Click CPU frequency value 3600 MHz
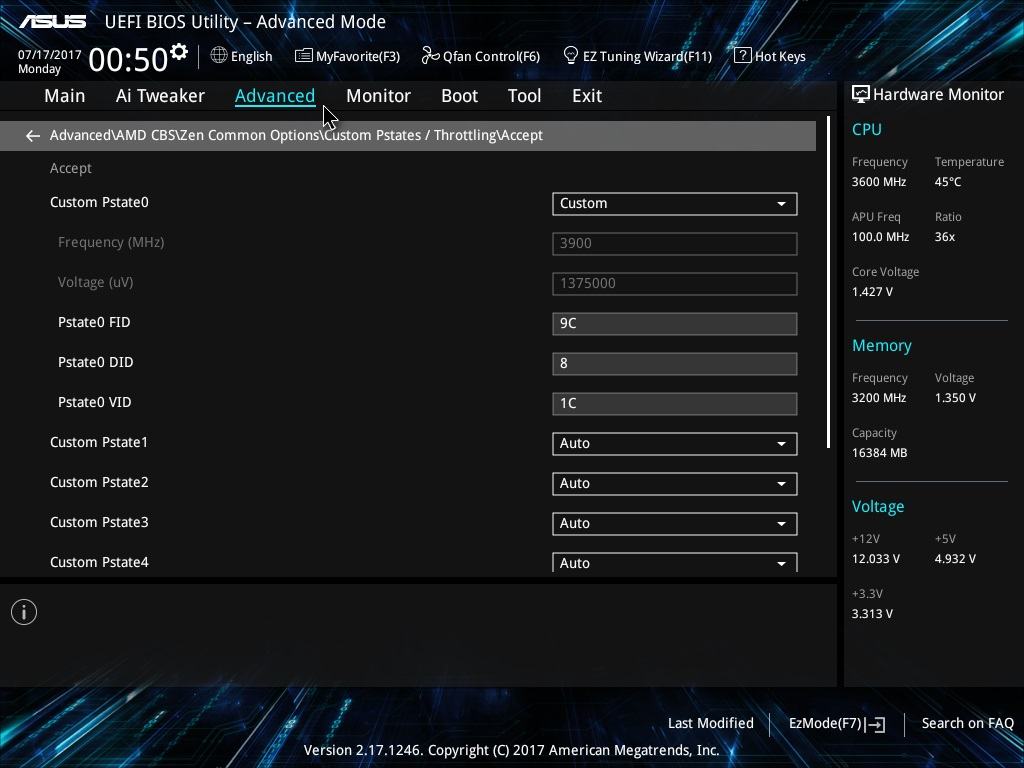1024x768 pixels. point(879,182)
